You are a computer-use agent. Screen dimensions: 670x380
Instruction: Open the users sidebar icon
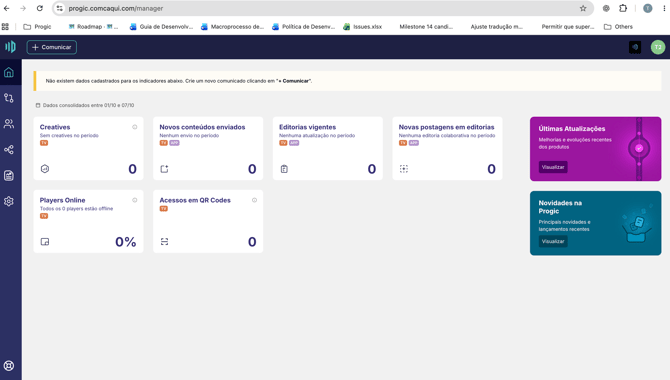point(9,124)
